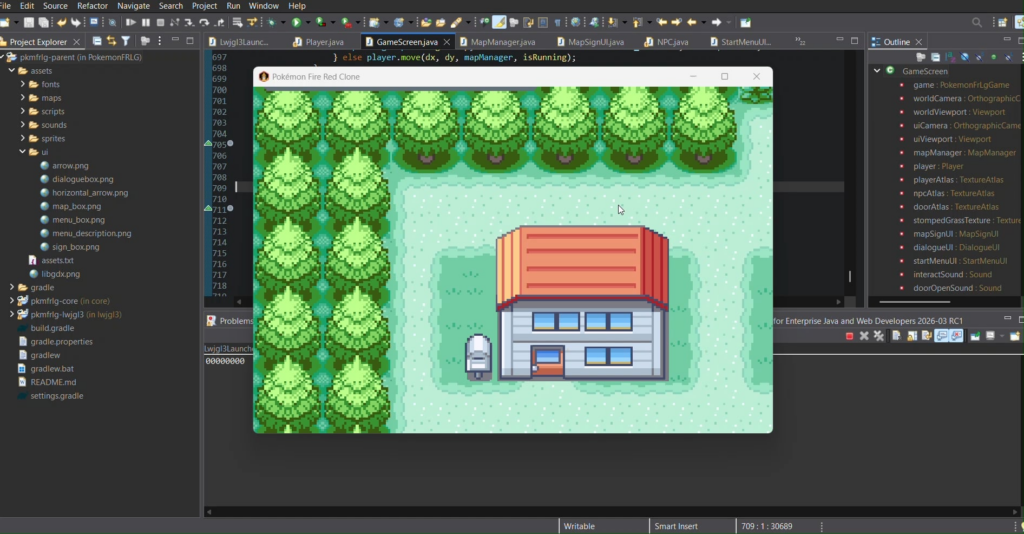The image size is (1024, 534).
Task: Collapse the ui folder
Action: tap(23, 152)
